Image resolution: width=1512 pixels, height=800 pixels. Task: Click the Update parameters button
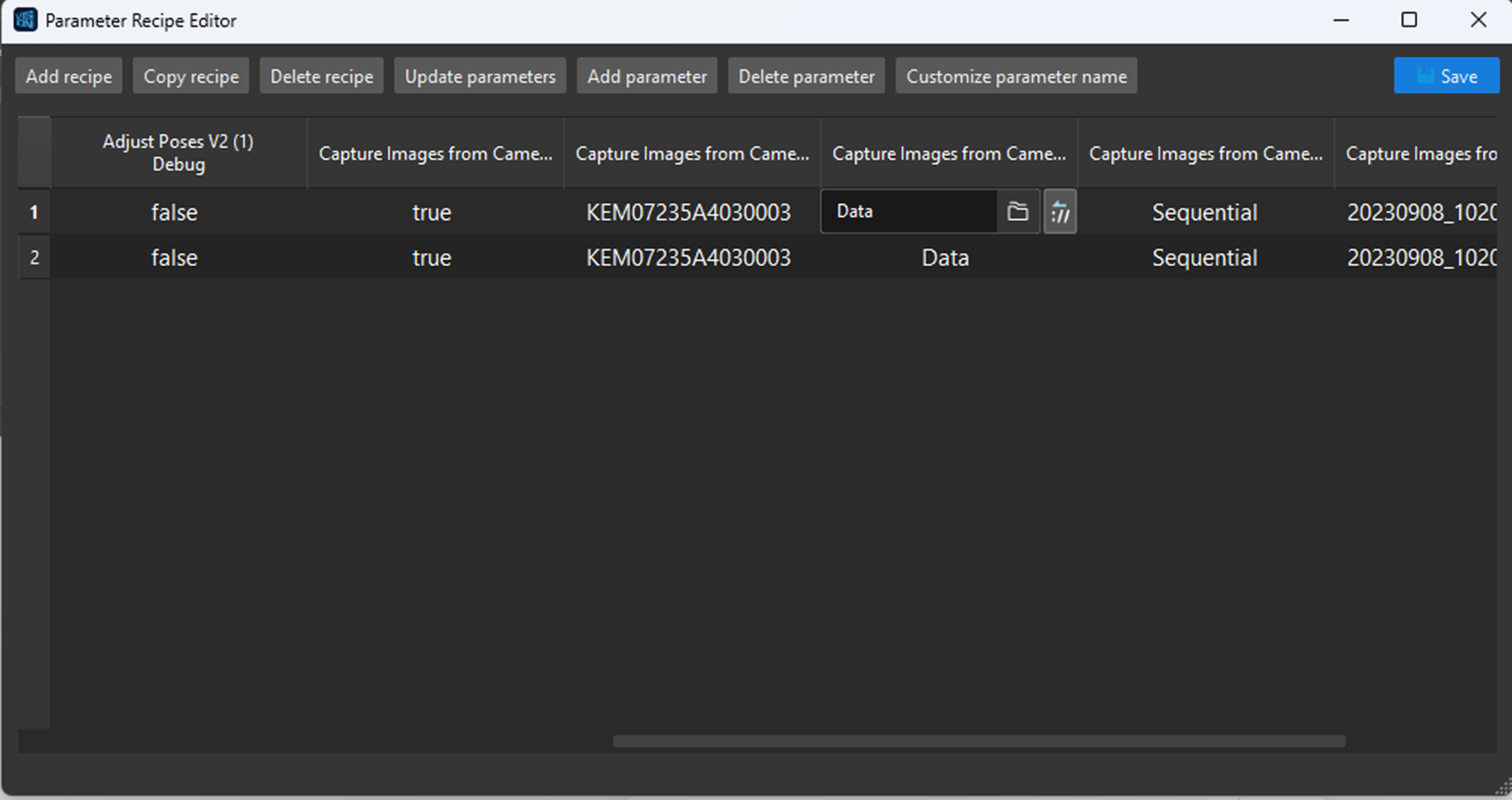[480, 75]
